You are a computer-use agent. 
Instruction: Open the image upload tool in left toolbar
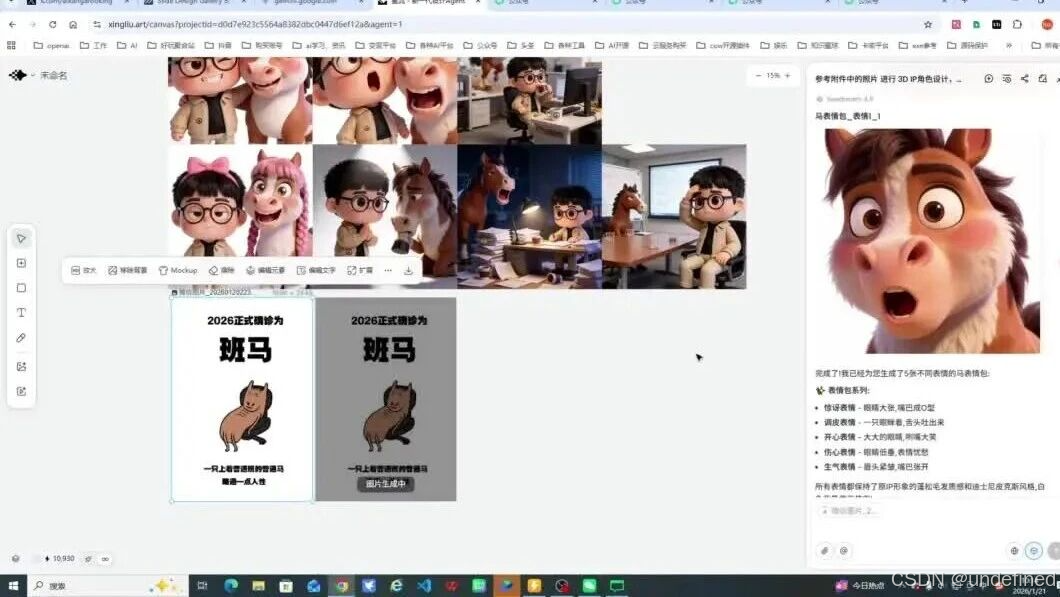(x=22, y=366)
